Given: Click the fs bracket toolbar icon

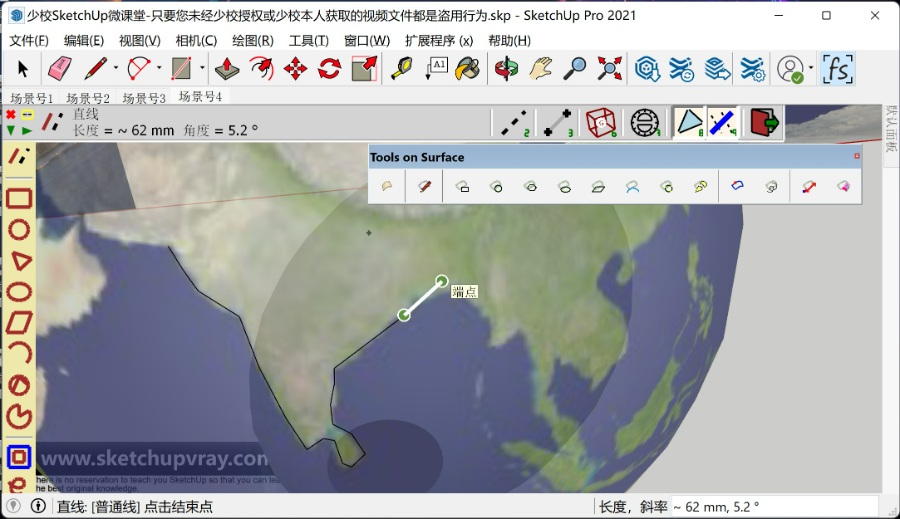Looking at the screenshot, I should [x=837, y=69].
